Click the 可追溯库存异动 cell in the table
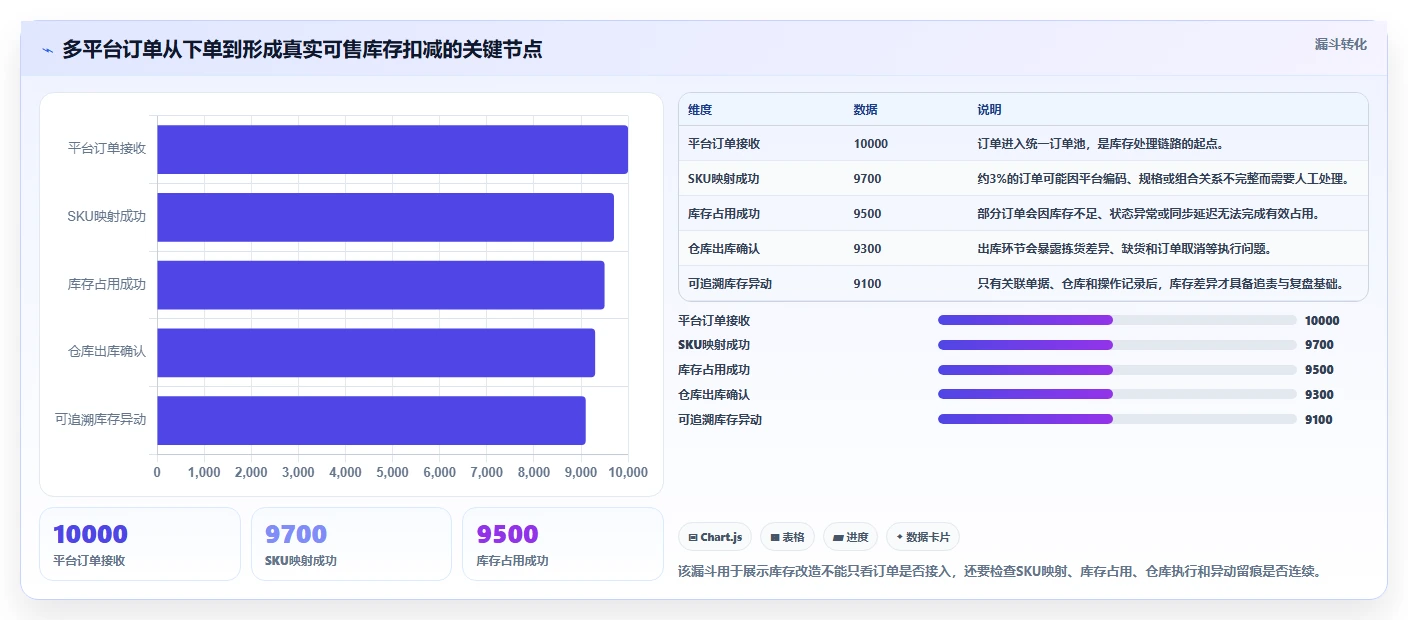 730,284
